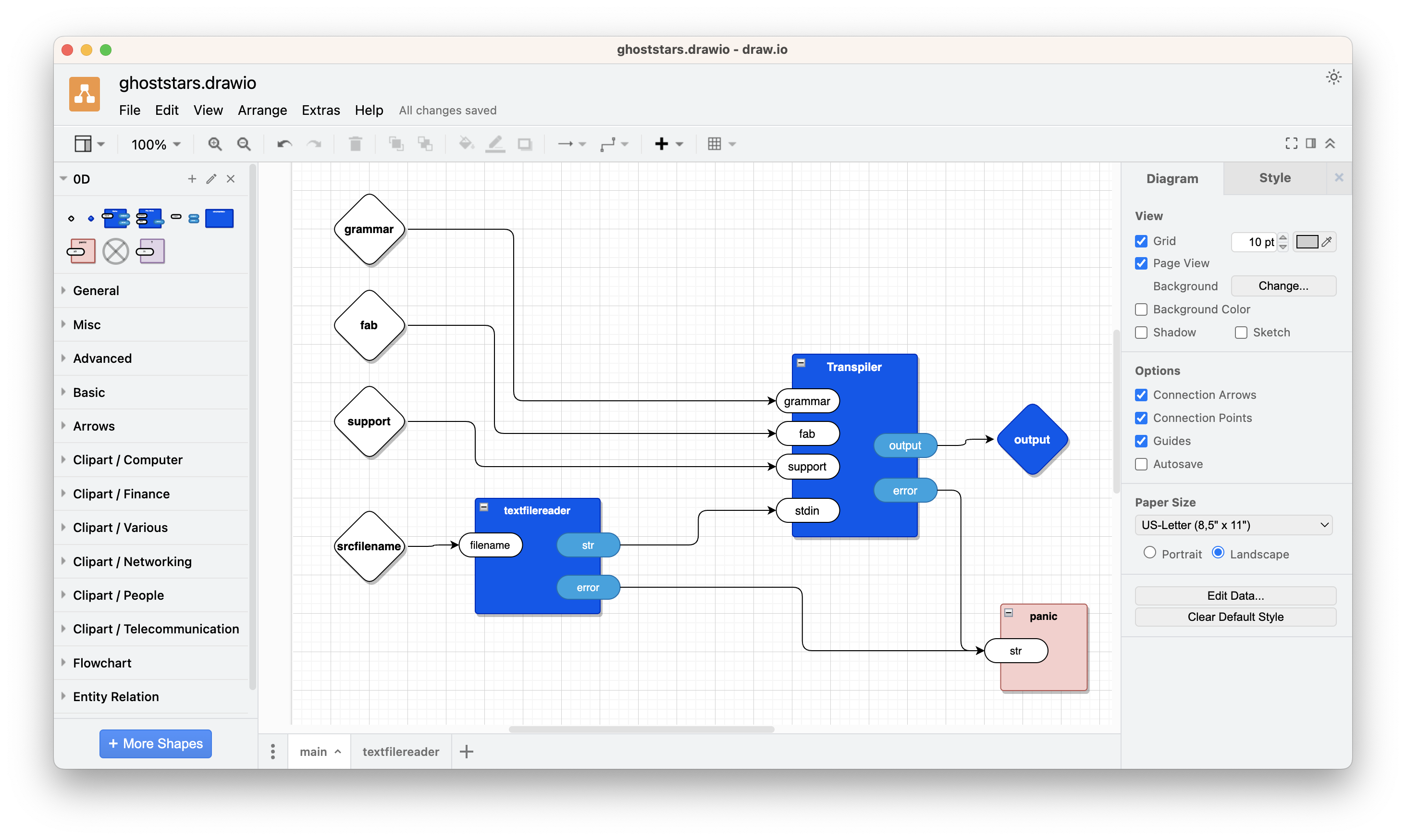1406x840 pixels.
Task: Pick the pink panic shape in library
Action: click(82, 251)
